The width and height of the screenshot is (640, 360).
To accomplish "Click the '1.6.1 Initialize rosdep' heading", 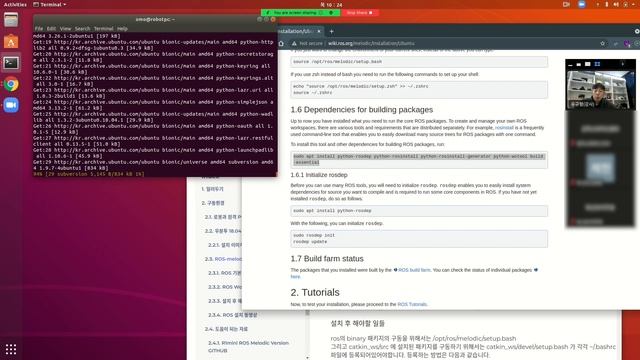I will point(319,175).
